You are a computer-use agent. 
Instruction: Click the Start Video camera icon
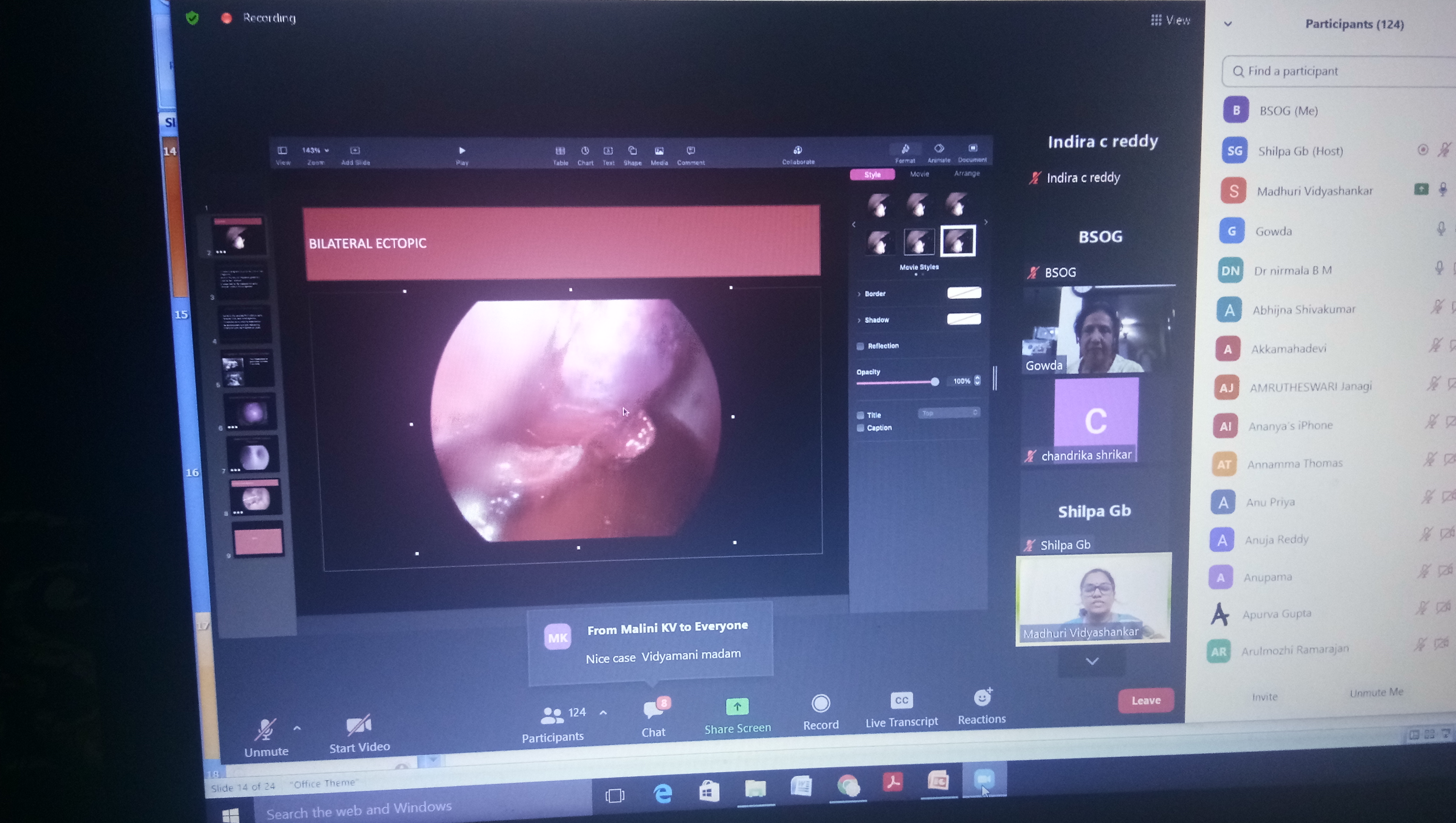[x=358, y=726]
